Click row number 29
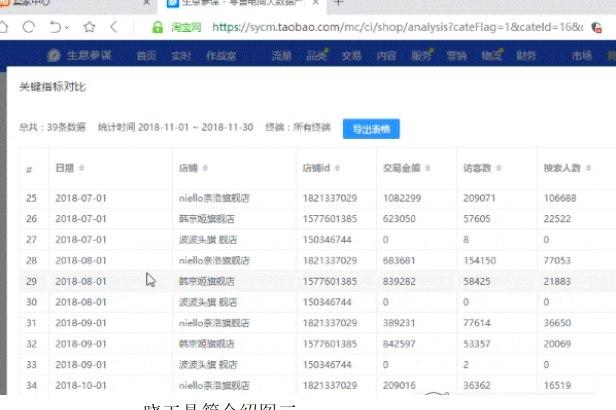Image resolution: width=616 pixels, height=410 pixels. coord(31,281)
